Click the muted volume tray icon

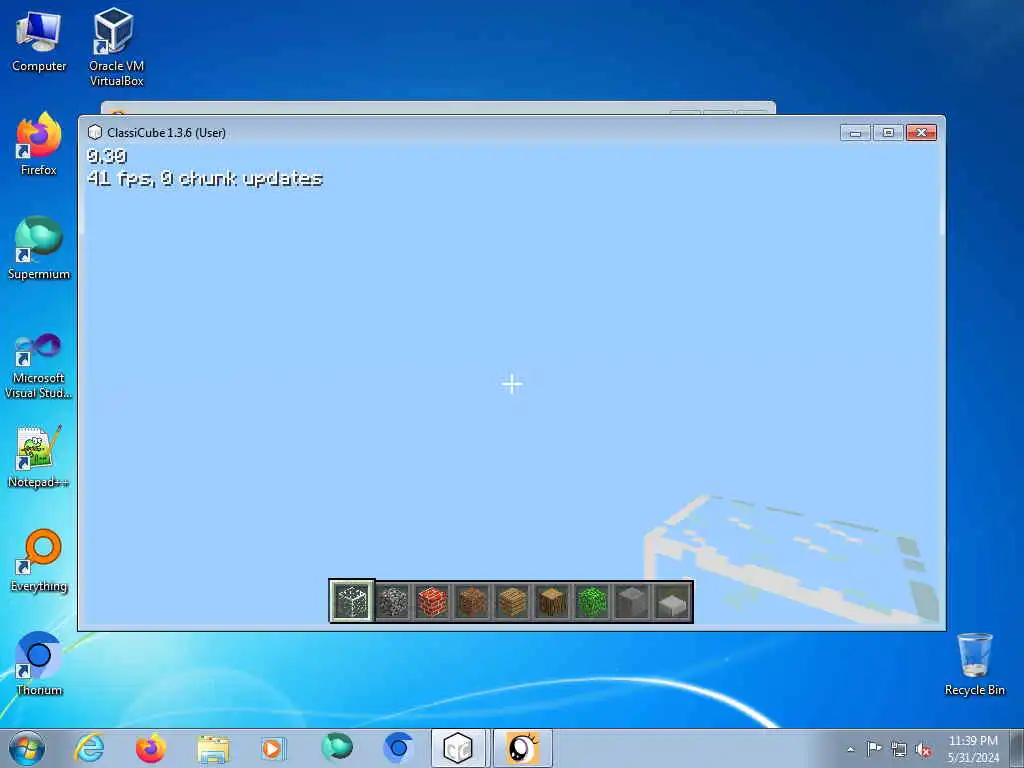point(923,750)
